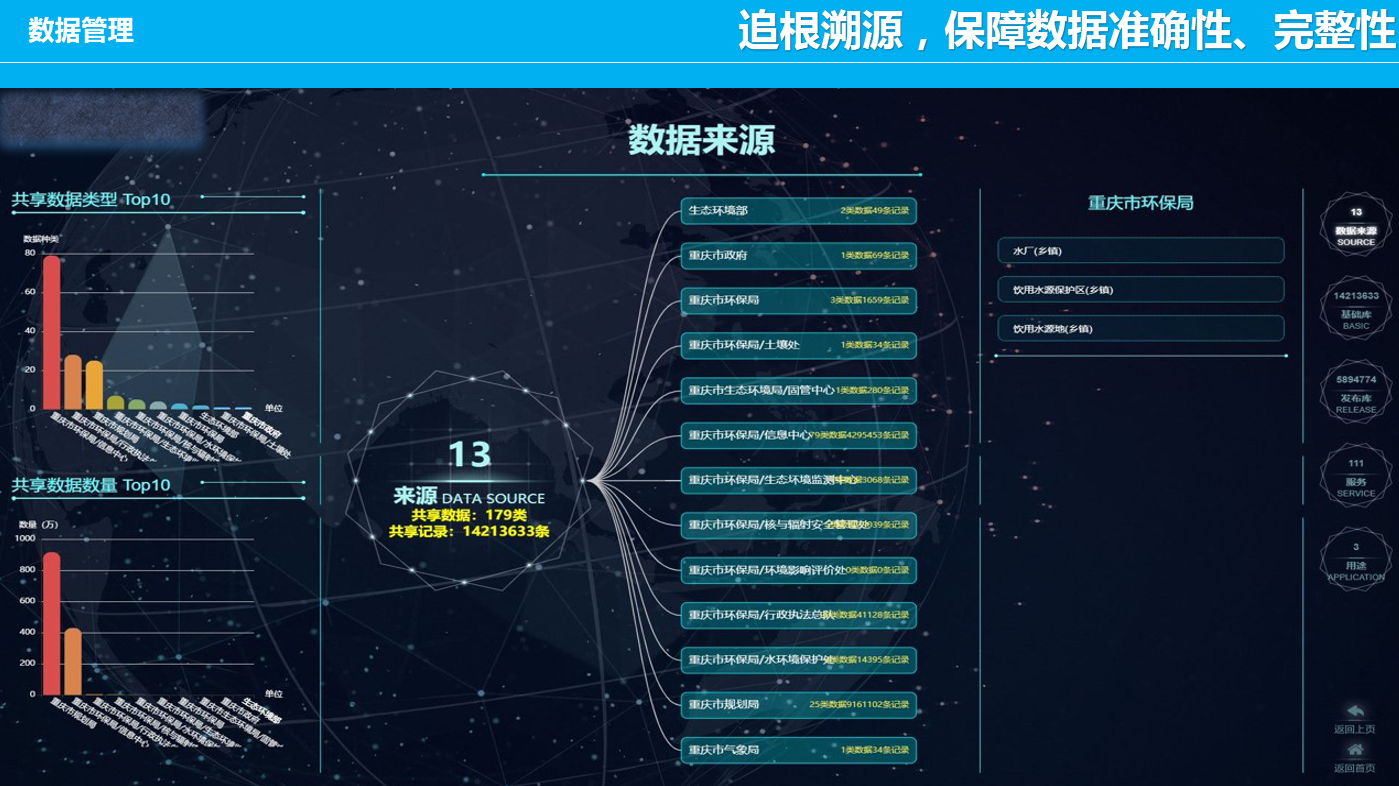Screen dimensions: 1399x786
Task: Click the tallest red bar in 共享数据类型 chart
Action: pyautogui.click(x=51, y=332)
